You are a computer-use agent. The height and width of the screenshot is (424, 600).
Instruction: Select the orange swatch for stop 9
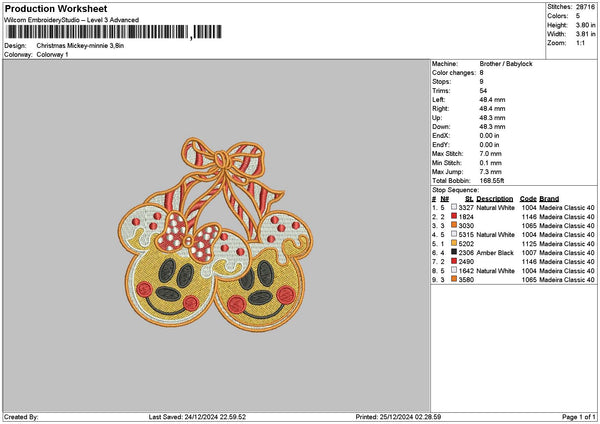(454, 279)
